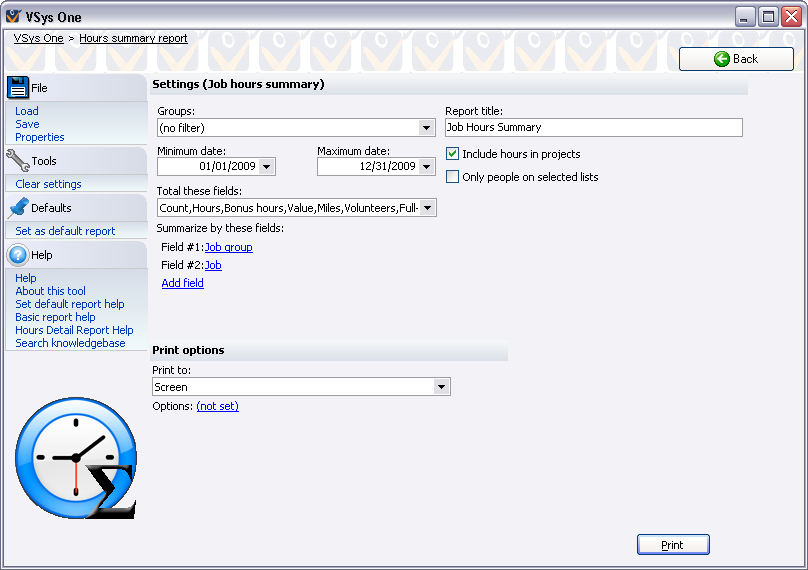Click the Help question mark icon

click(x=18, y=255)
